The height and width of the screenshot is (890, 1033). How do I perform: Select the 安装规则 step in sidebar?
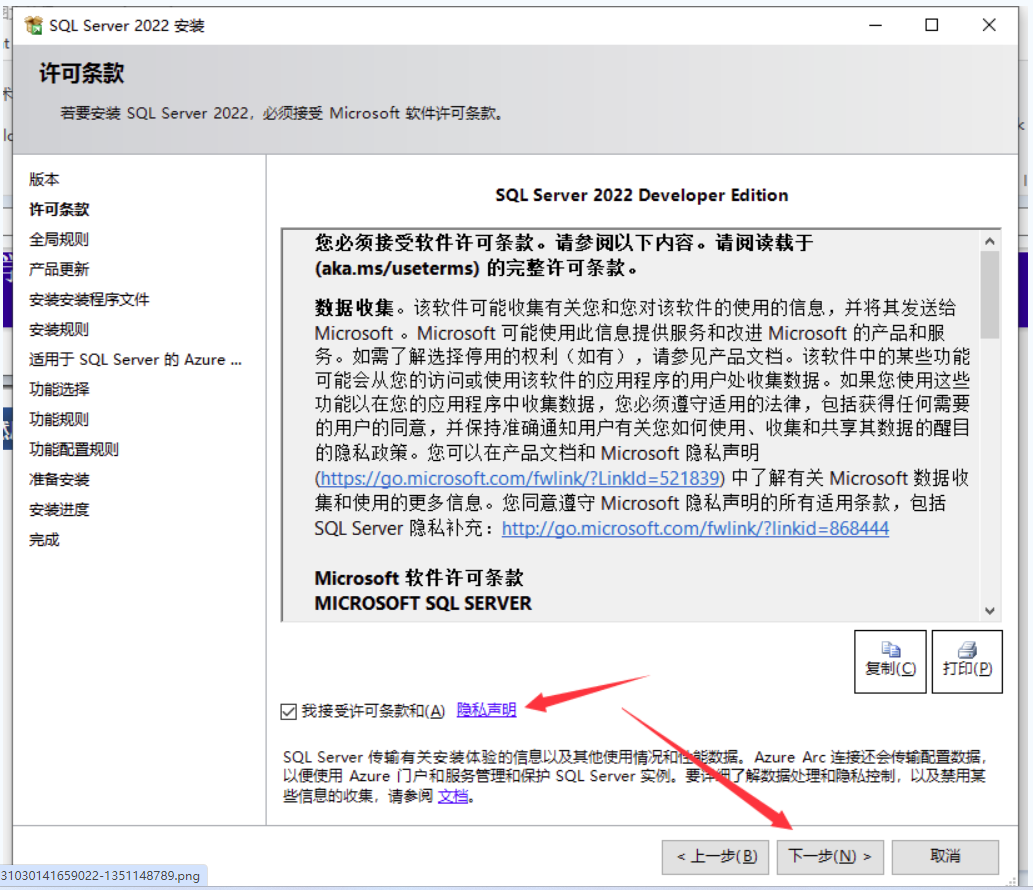coord(59,329)
